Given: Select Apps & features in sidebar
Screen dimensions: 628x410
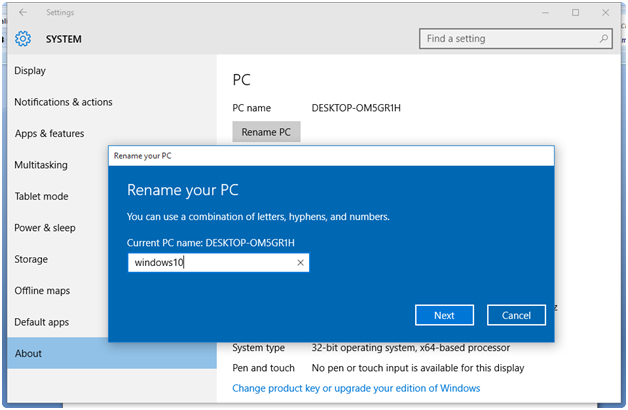Looking at the screenshot, I should (x=49, y=134).
